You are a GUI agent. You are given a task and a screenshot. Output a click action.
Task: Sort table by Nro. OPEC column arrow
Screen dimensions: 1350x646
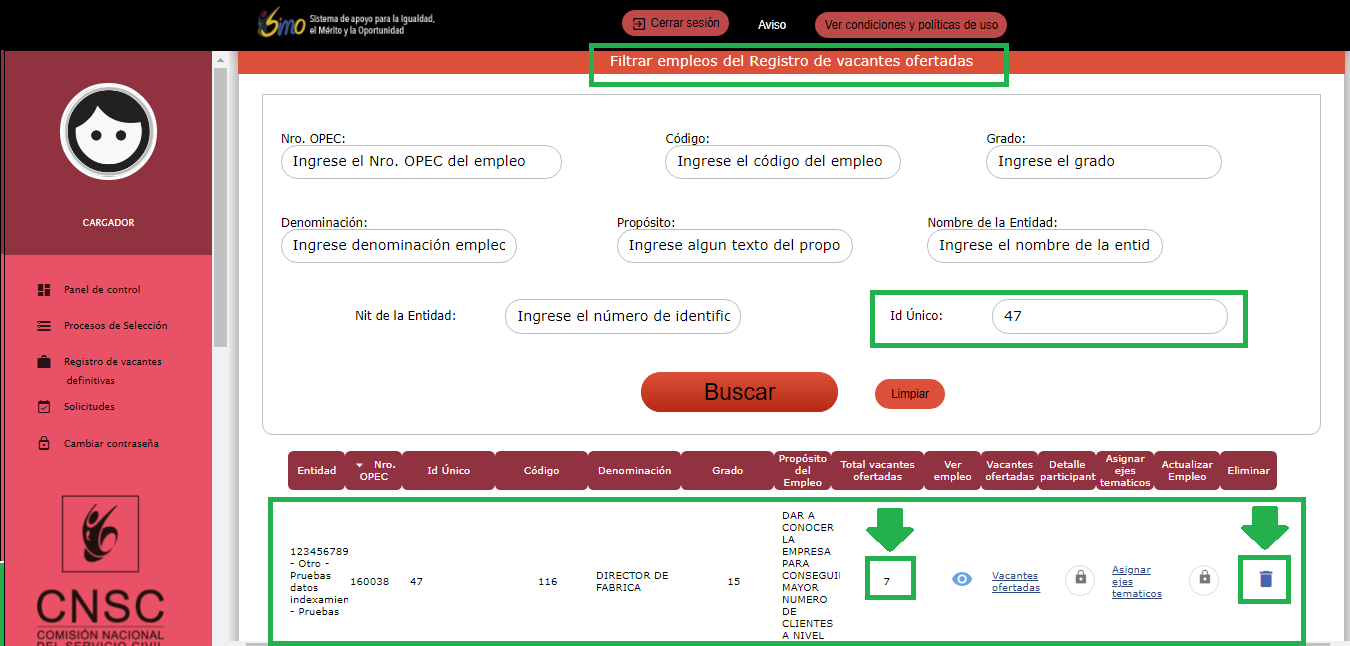pos(360,465)
